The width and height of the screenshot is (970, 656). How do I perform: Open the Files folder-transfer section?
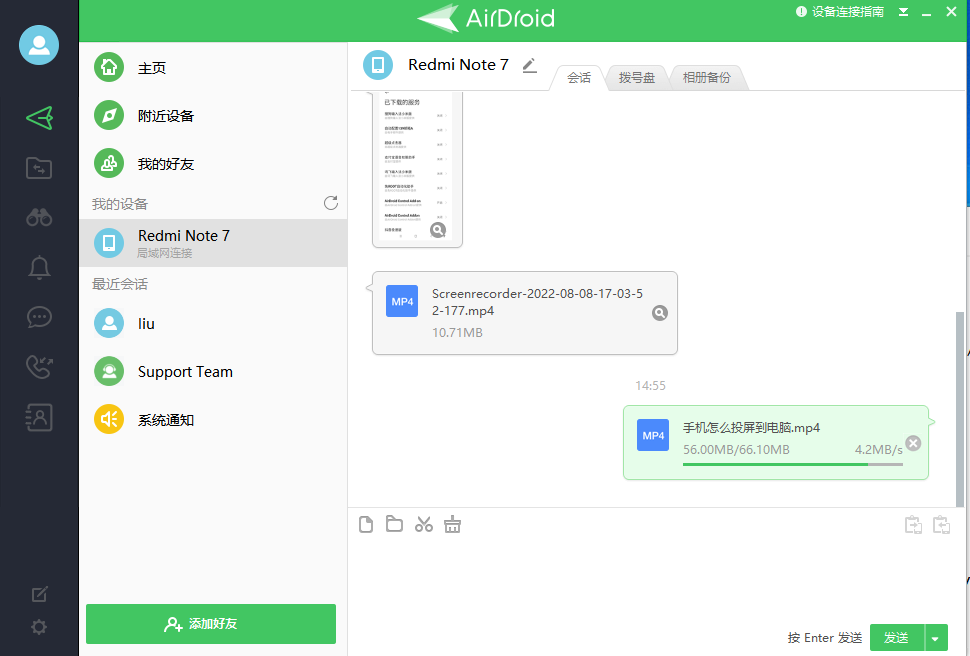pos(39,168)
